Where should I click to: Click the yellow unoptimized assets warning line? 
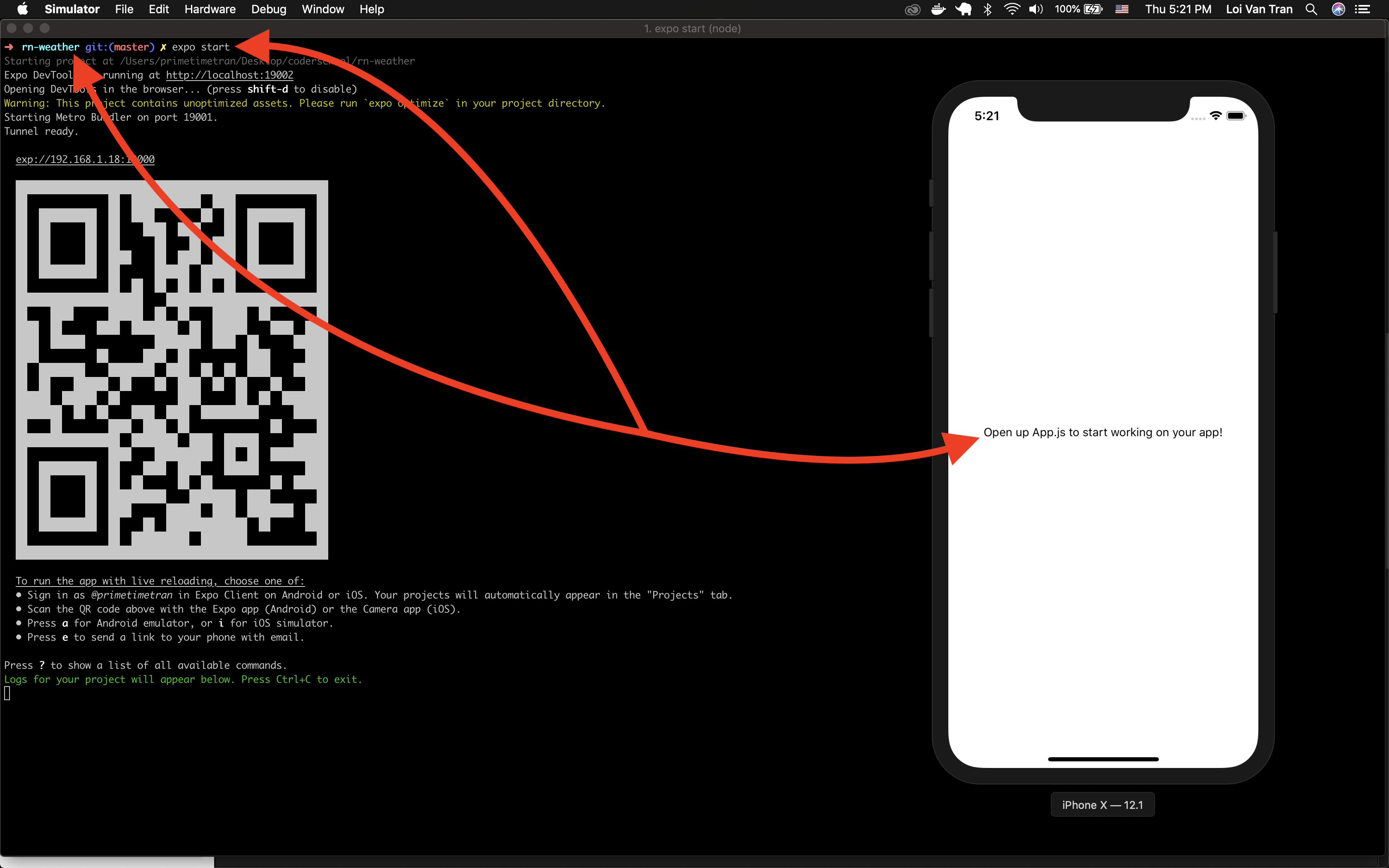(x=305, y=103)
